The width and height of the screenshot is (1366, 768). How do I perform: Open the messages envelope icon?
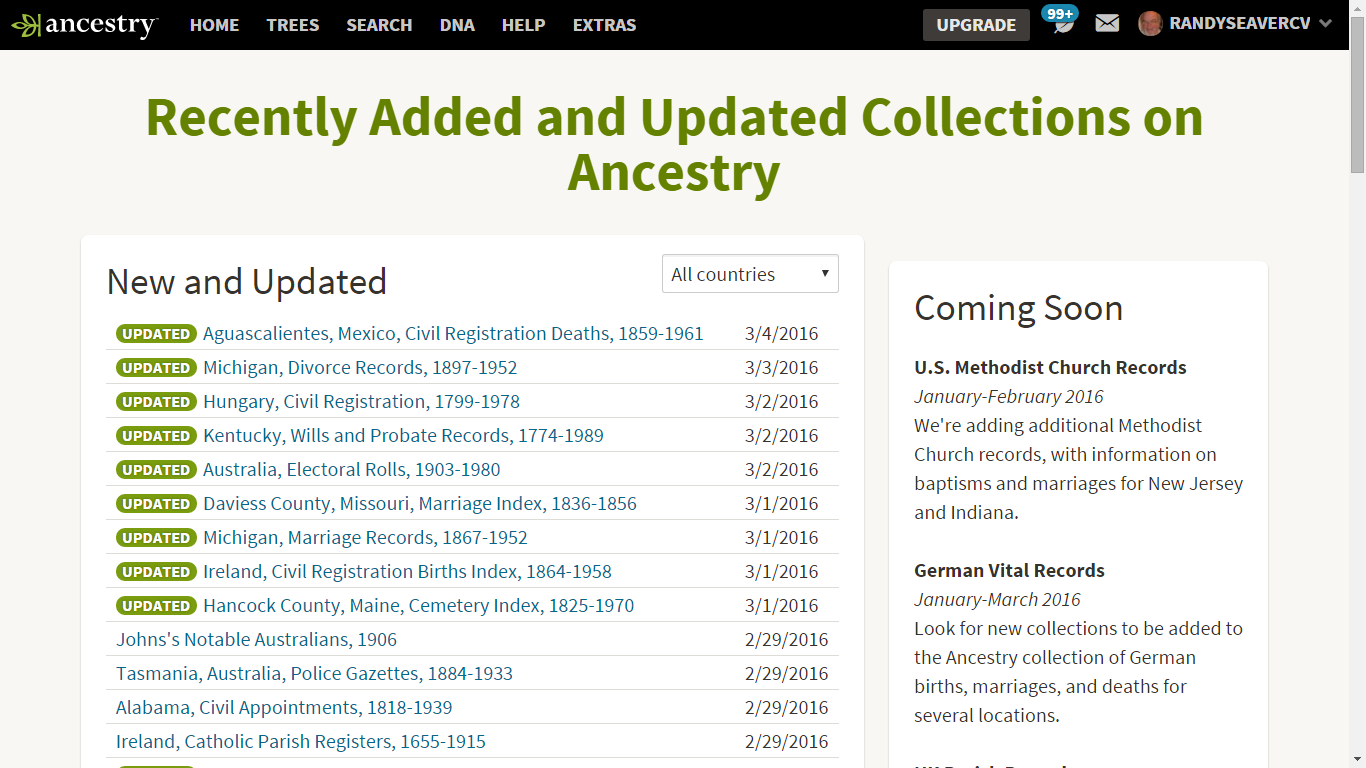click(x=1107, y=23)
